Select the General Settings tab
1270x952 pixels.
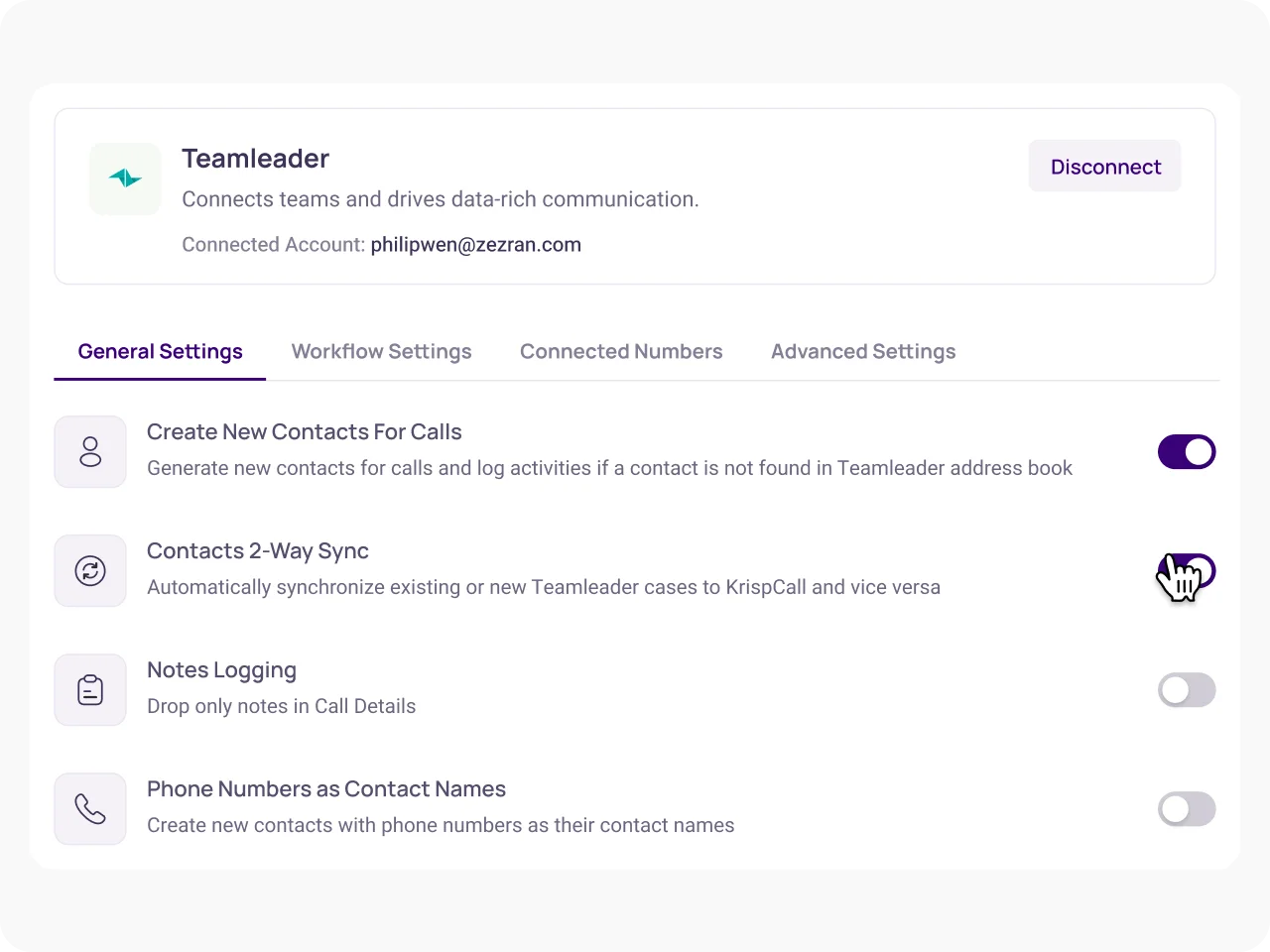[x=160, y=352]
